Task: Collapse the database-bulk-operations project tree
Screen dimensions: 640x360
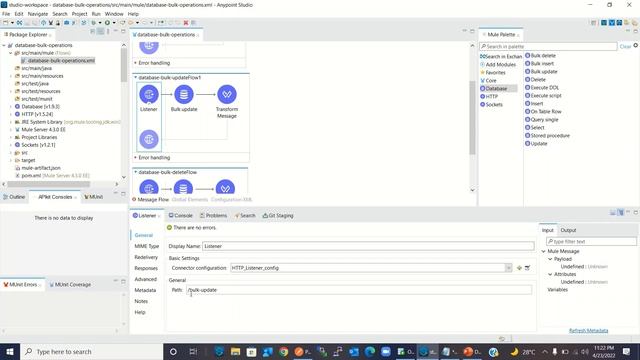Action: tap(4, 45)
